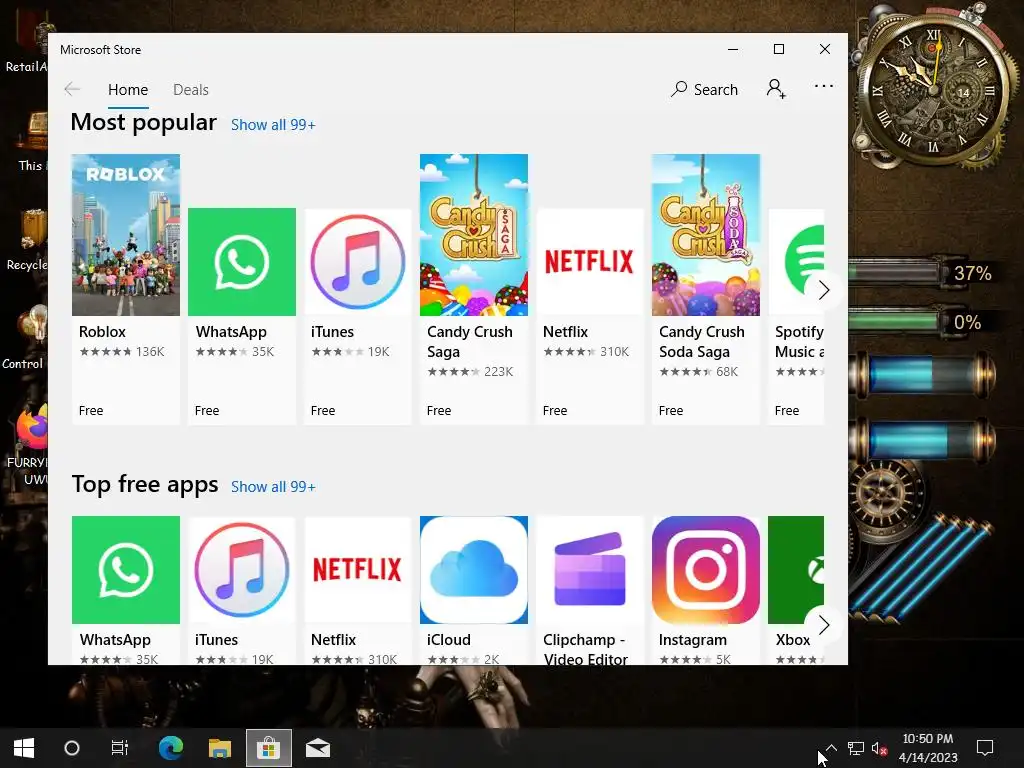Open the three-dot more options menu
1024x768 pixels.
tap(824, 86)
